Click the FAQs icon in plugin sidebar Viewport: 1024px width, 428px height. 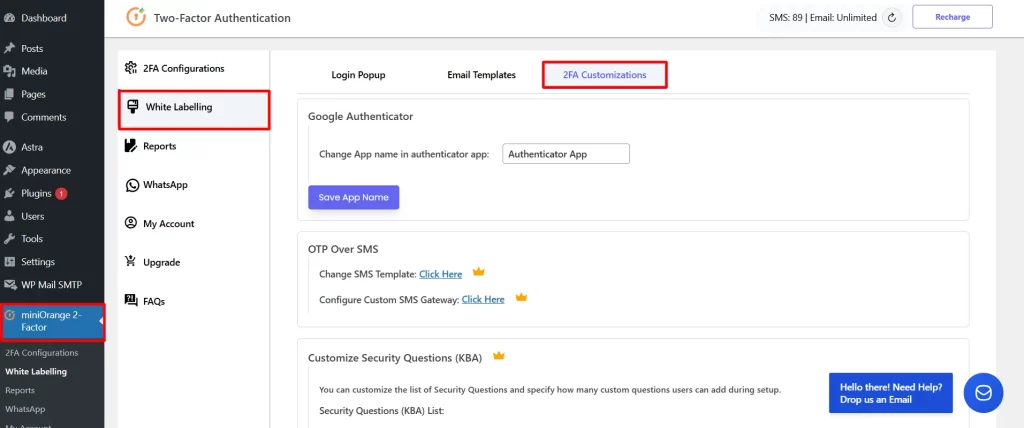[x=131, y=301]
